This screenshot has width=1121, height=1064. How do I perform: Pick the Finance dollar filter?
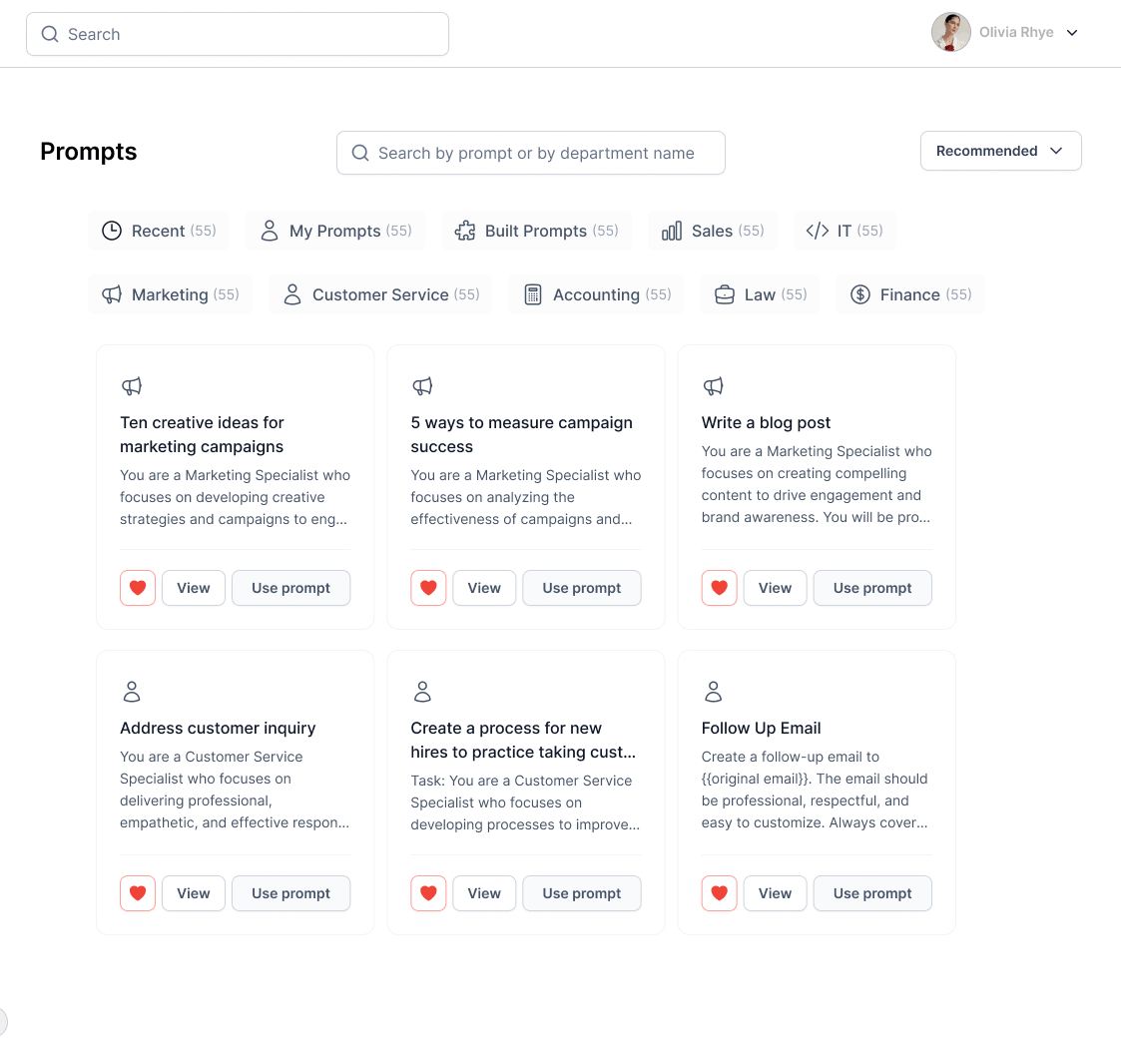(910, 294)
